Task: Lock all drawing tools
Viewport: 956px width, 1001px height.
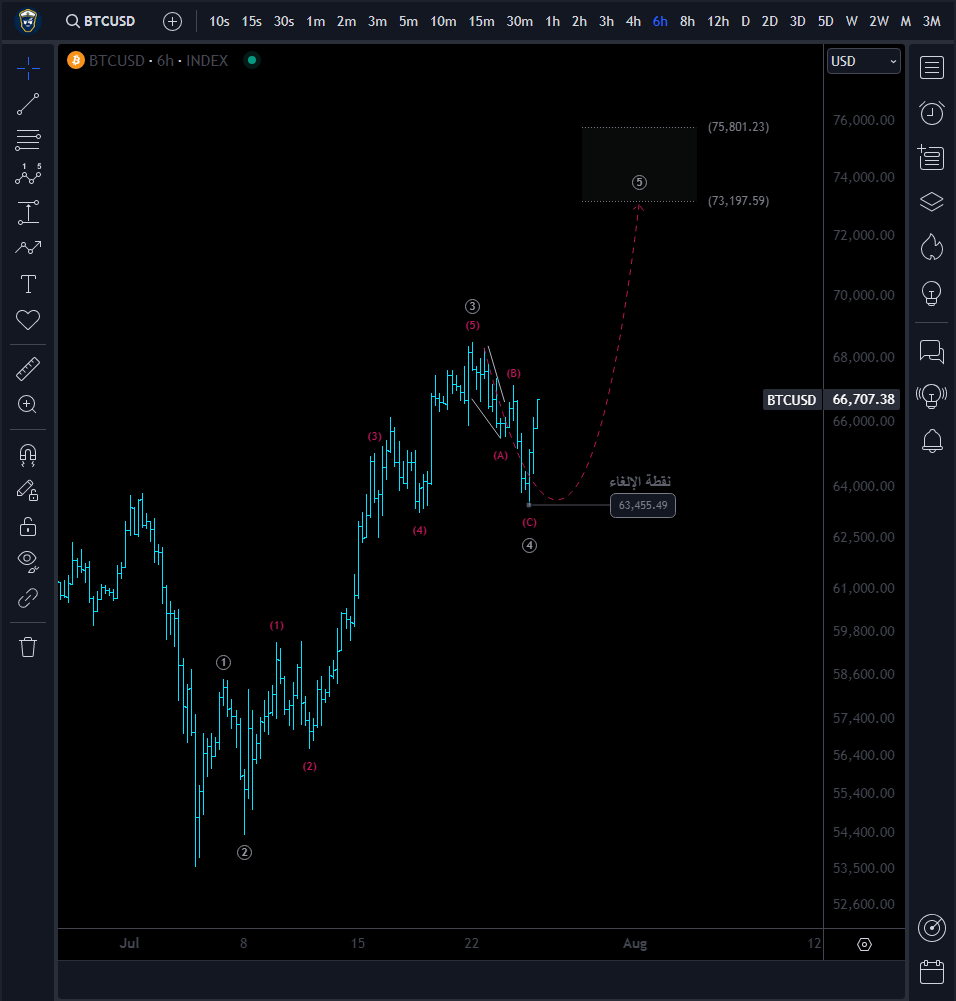Action: tap(28, 527)
